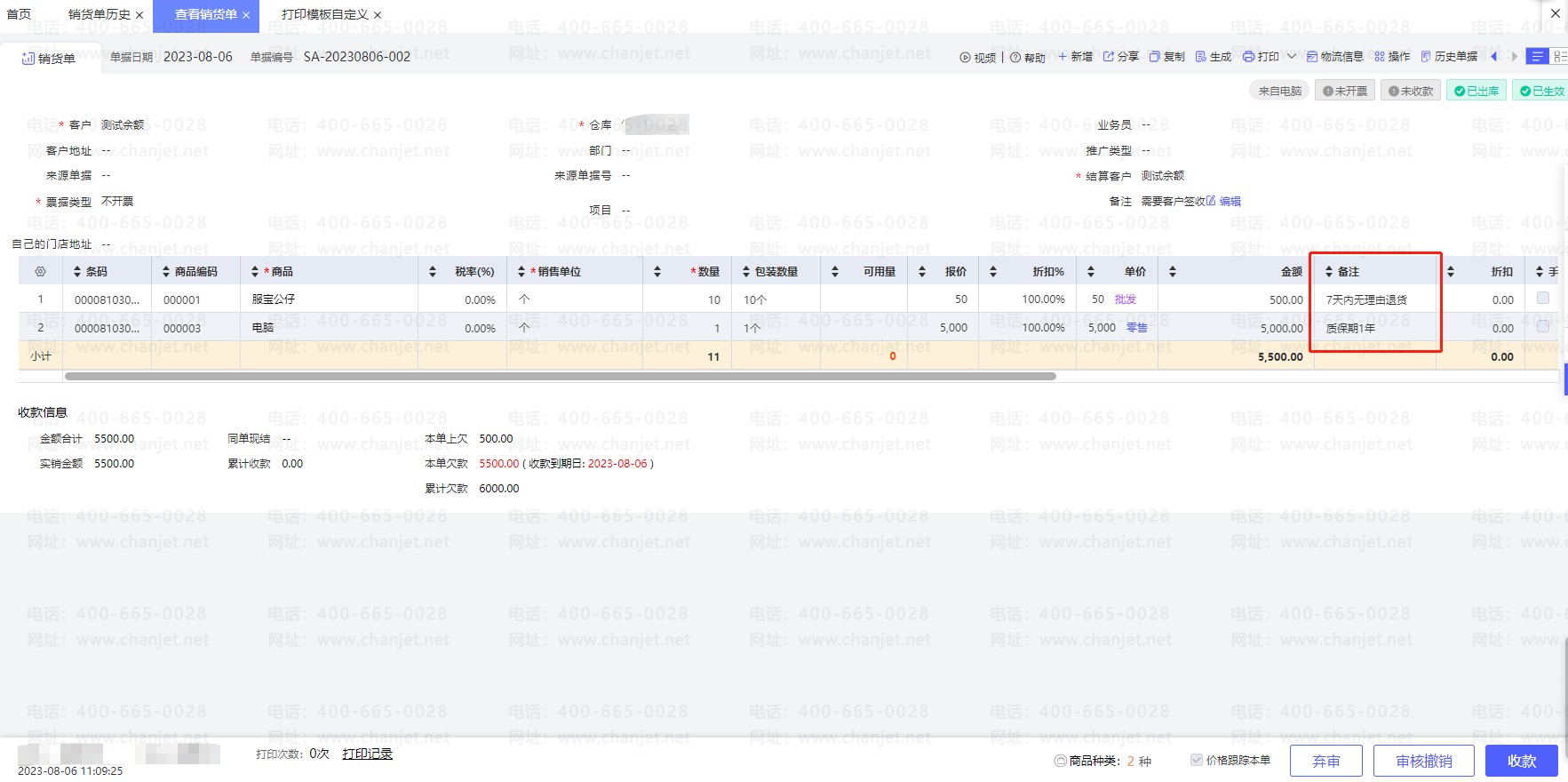Sort by 可用量 column arrows

coord(835,272)
